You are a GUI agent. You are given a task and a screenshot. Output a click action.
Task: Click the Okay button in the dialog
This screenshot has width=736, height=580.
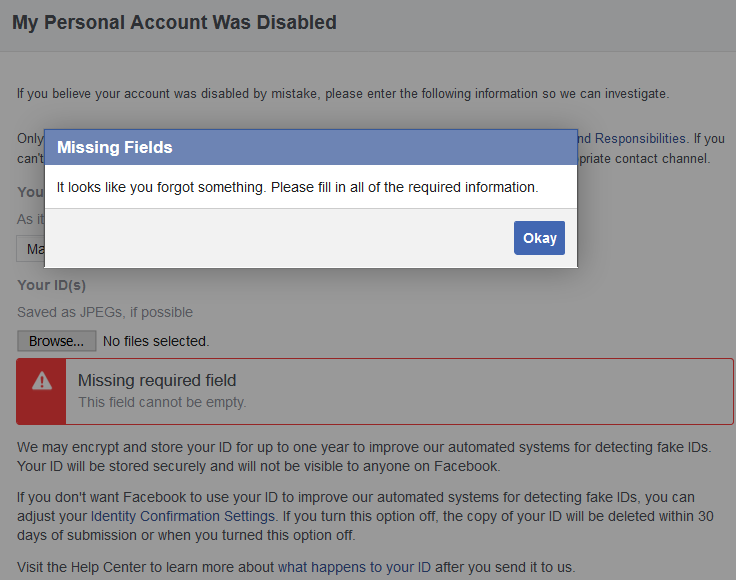pos(539,238)
